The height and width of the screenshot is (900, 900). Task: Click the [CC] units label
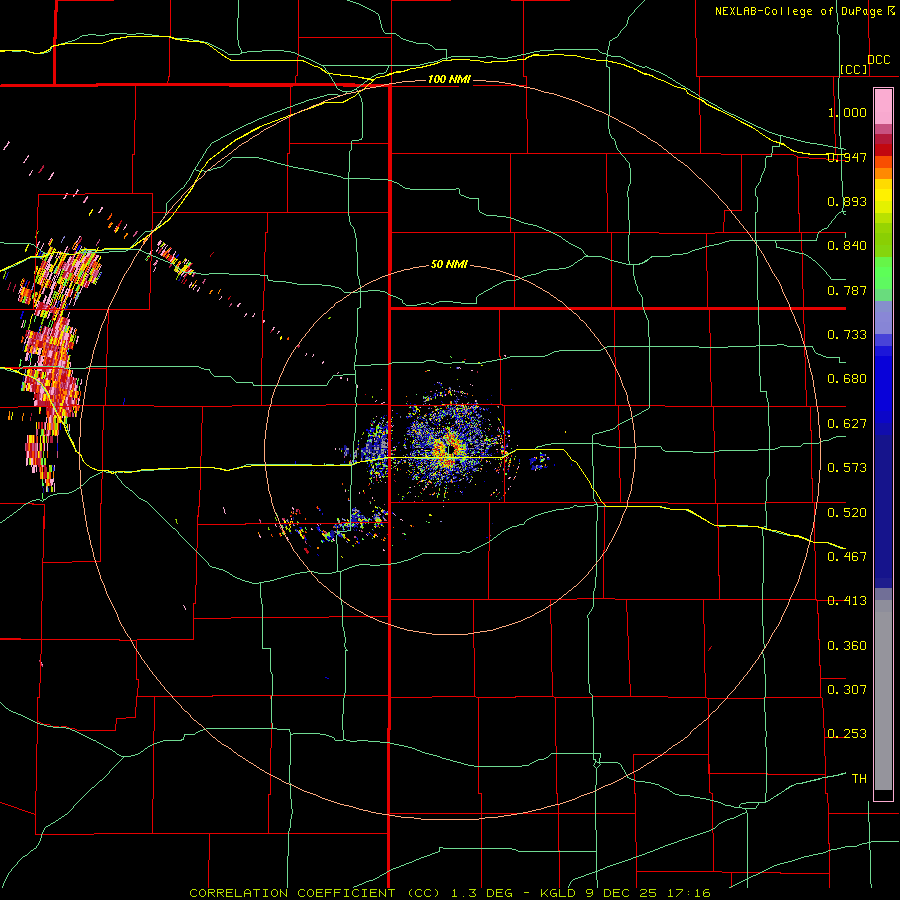point(854,69)
